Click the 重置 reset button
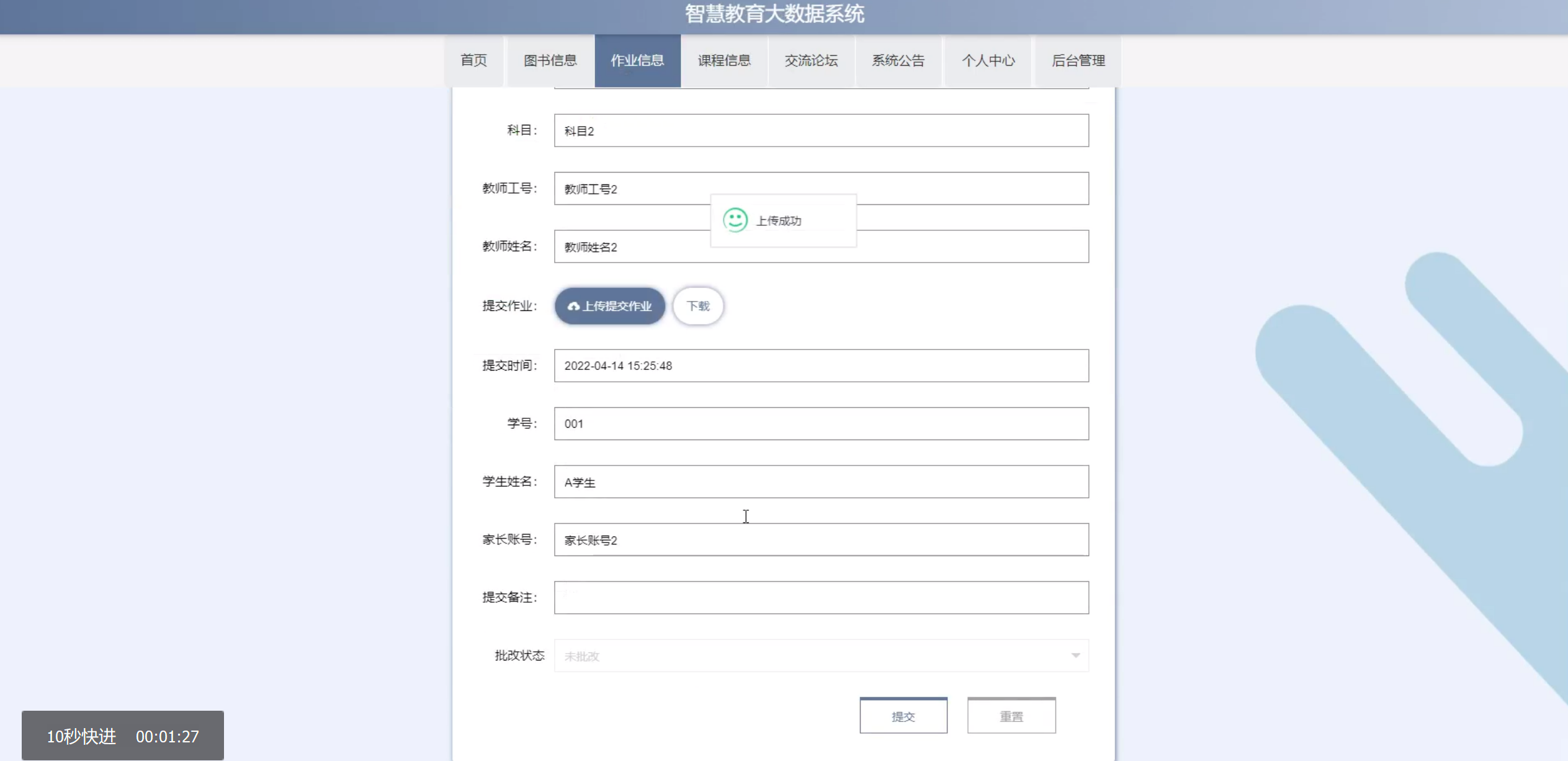This screenshot has width=1568, height=761. 1011,716
